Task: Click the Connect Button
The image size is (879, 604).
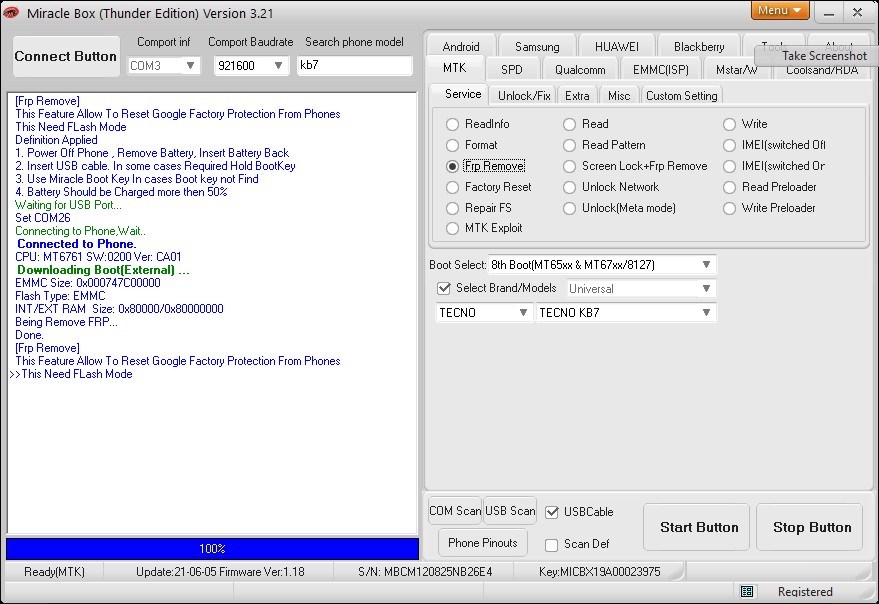Action: (66, 56)
